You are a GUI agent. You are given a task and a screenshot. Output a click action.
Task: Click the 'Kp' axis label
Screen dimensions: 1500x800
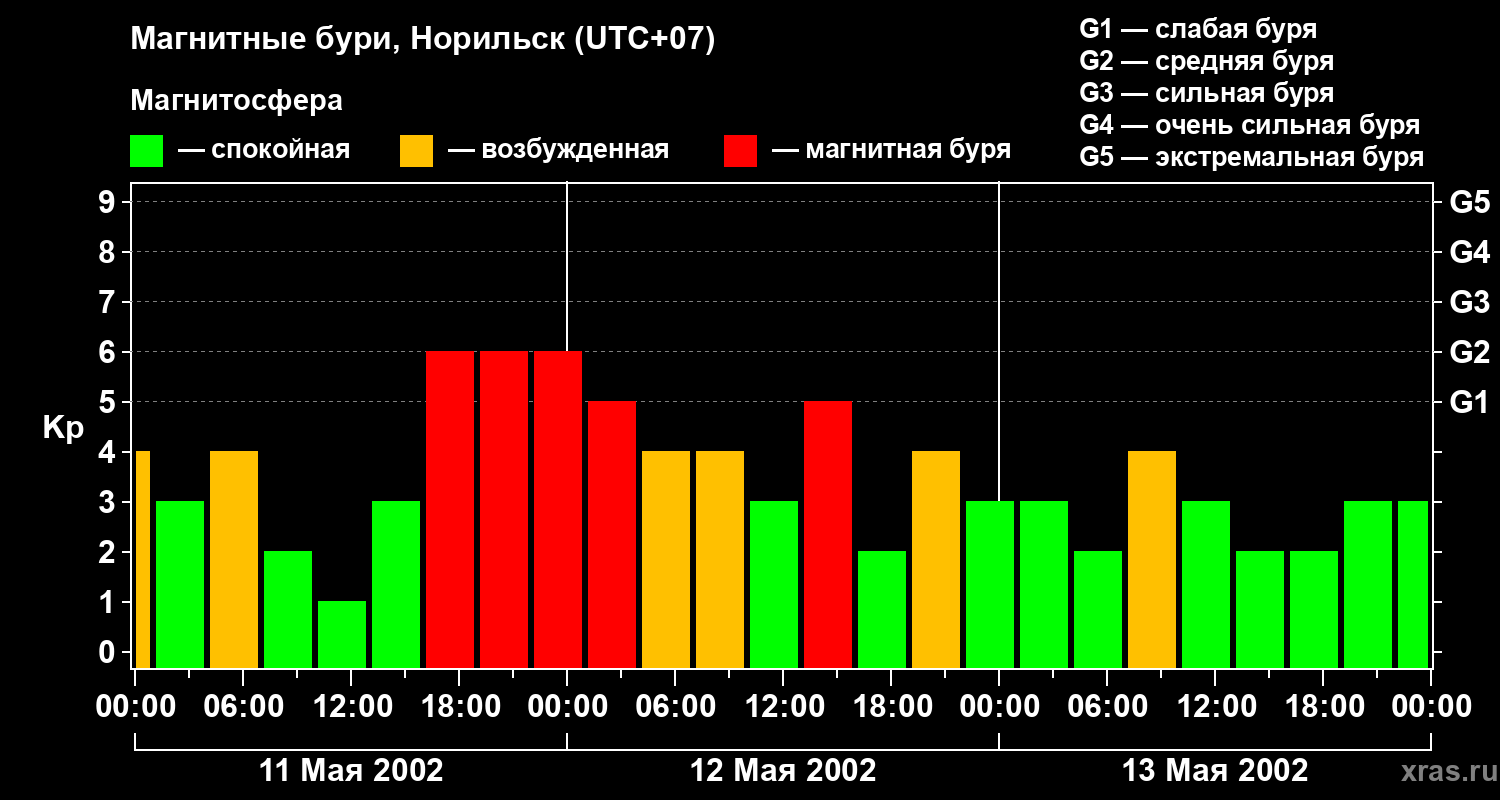tap(63, 428)
